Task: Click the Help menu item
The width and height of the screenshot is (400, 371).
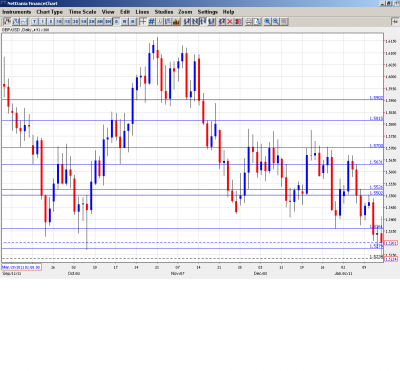Action: click(x=228, y=12)
